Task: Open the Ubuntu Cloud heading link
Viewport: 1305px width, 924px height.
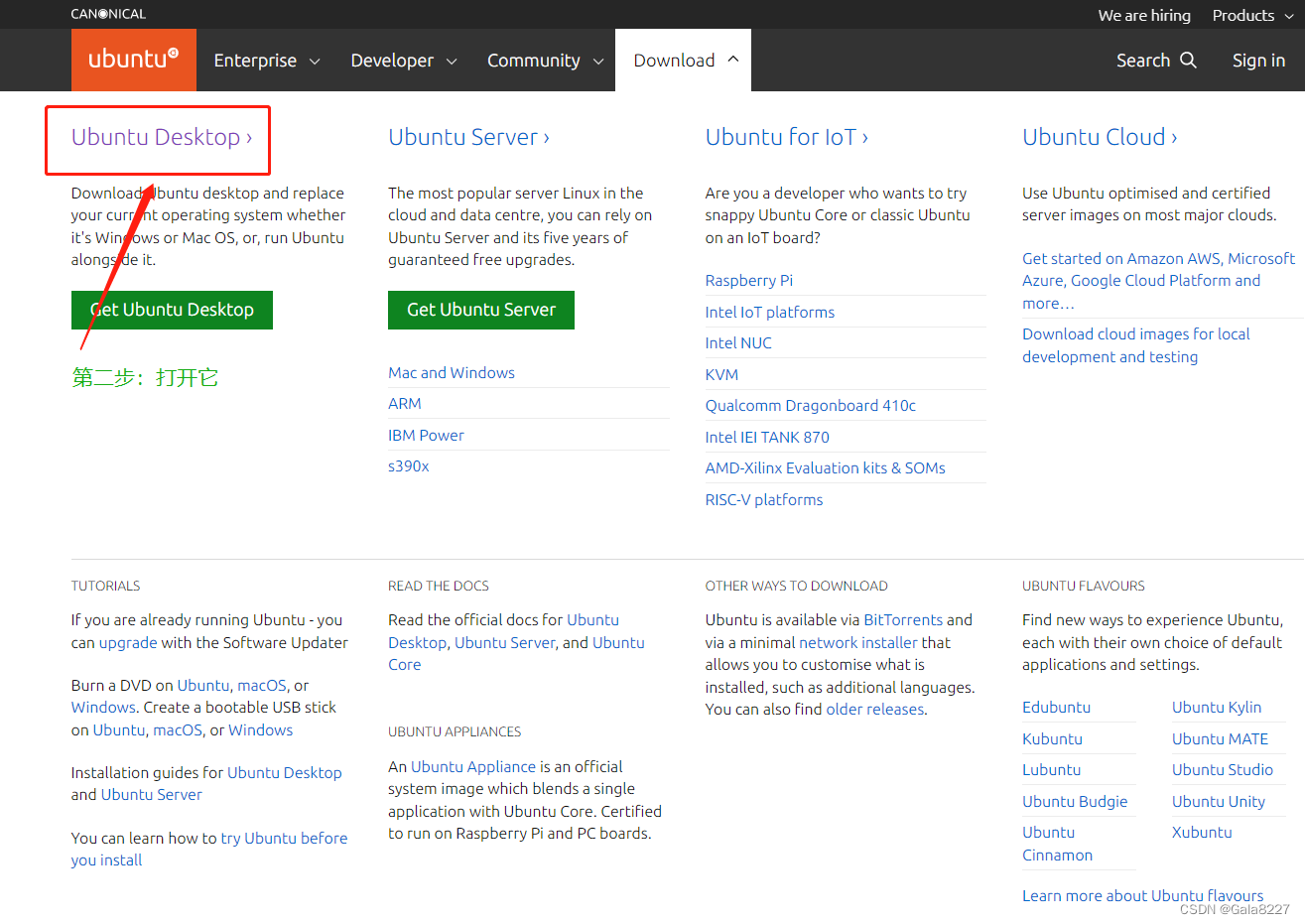Action: tap(1100, 137)
